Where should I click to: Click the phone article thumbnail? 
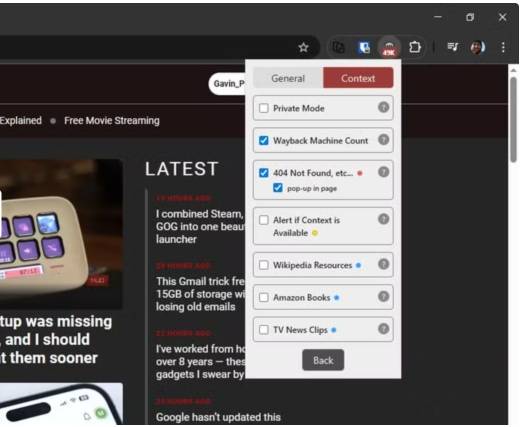tap(61, 403)
